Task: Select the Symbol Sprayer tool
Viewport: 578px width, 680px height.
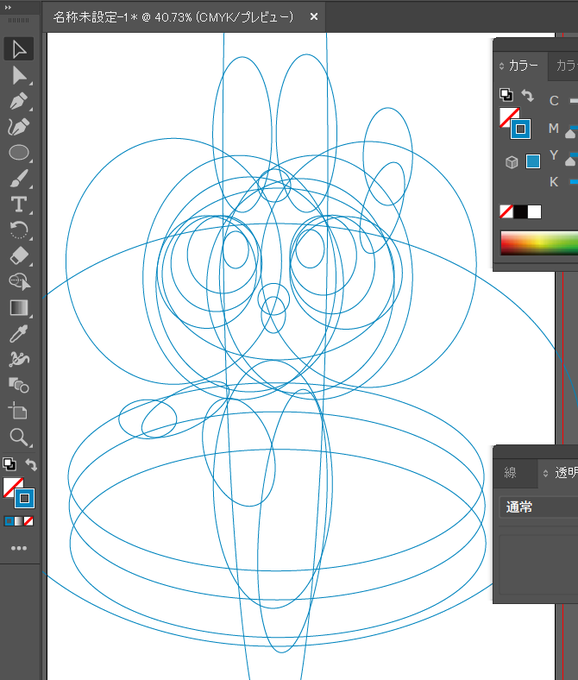Action: point(19,359)
